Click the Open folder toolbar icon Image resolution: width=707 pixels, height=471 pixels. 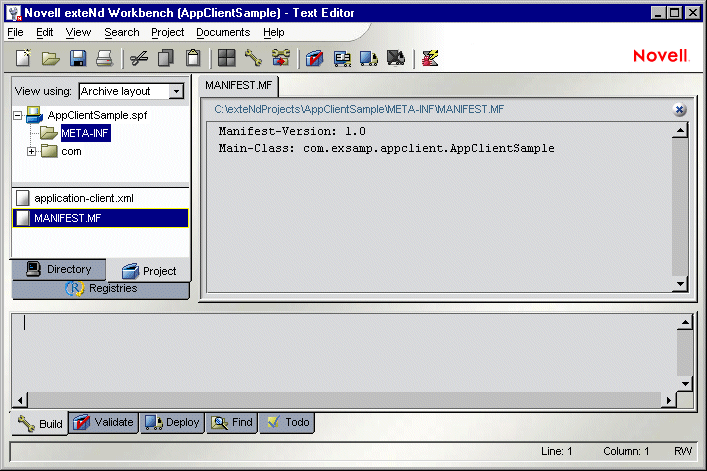tap(50, 58)
